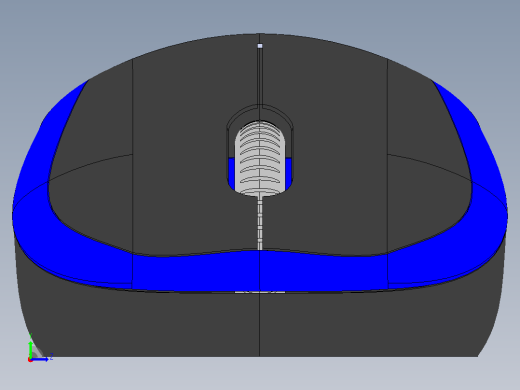Image resolution: width=520 pixels, height=390 pixels.
Task: Select the light gray sliver under blue band
Action: click(260, 292)
